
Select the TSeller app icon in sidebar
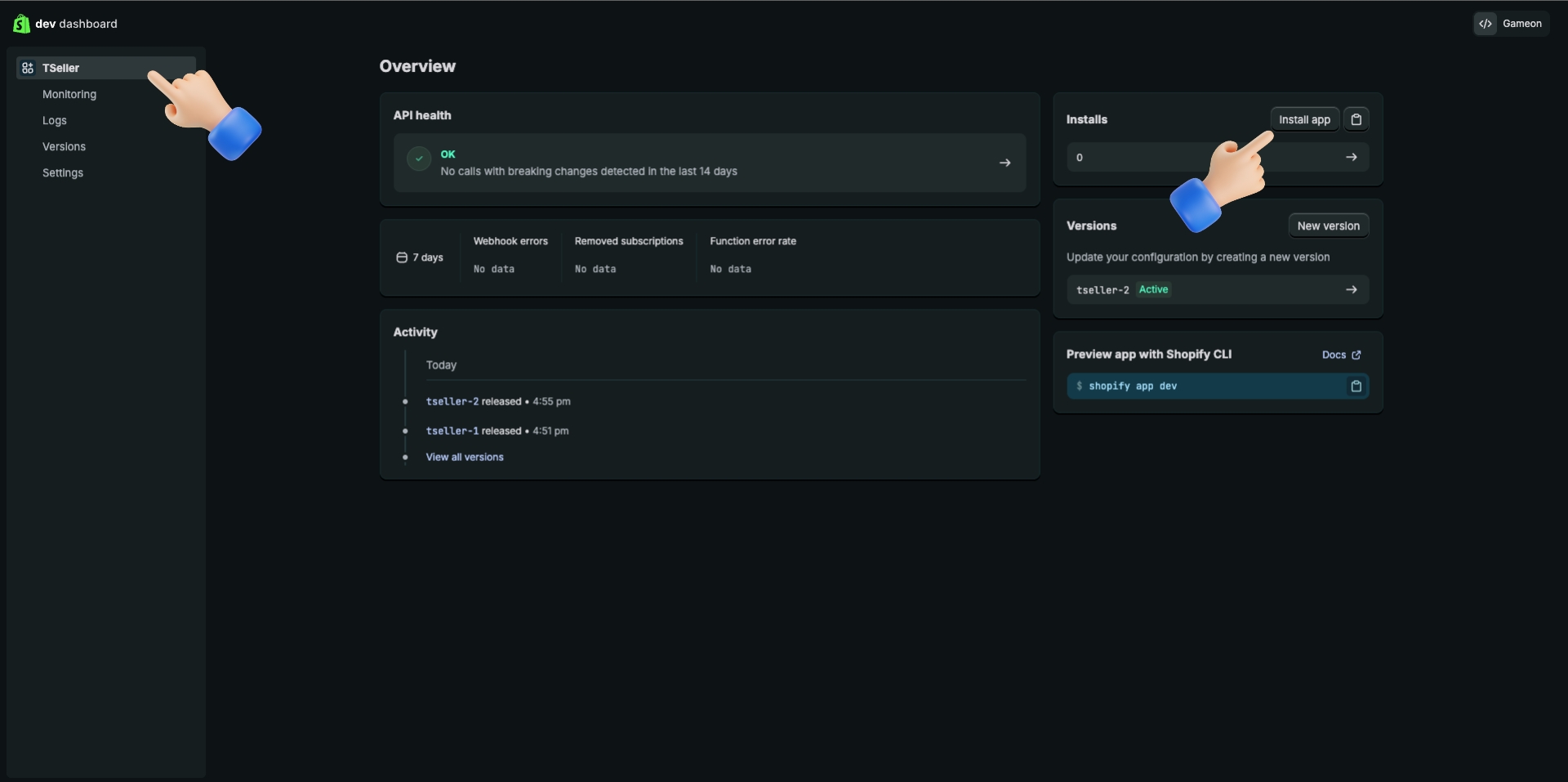click(27, 68)
